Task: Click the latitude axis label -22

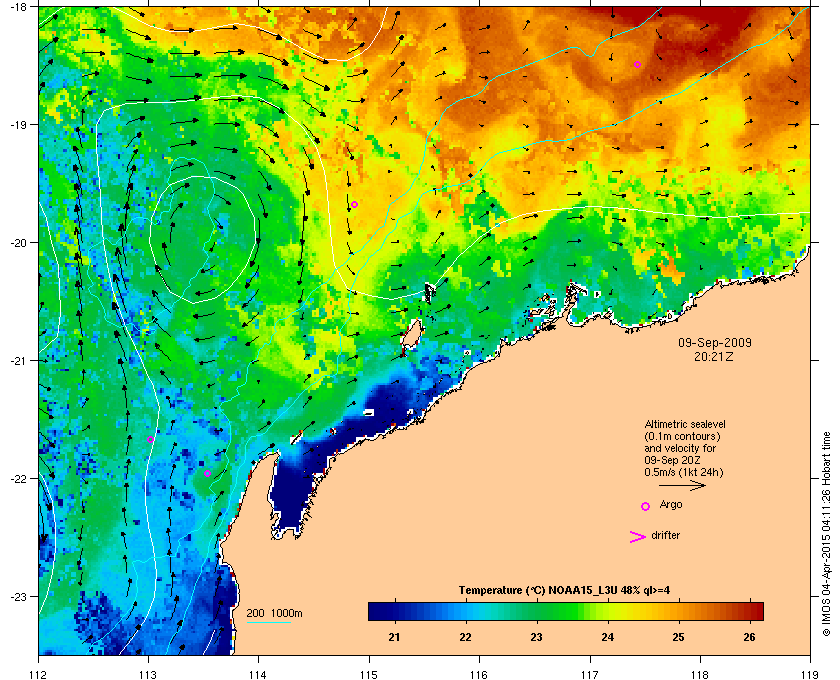Action: 18,479
